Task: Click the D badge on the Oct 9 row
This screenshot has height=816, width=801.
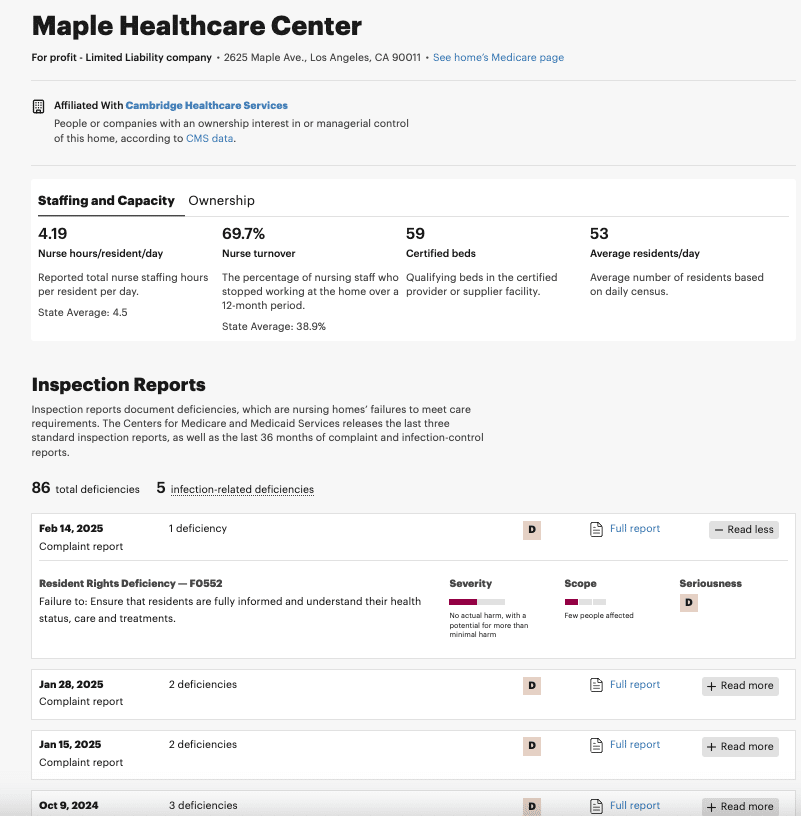Action: coord(531,806)
